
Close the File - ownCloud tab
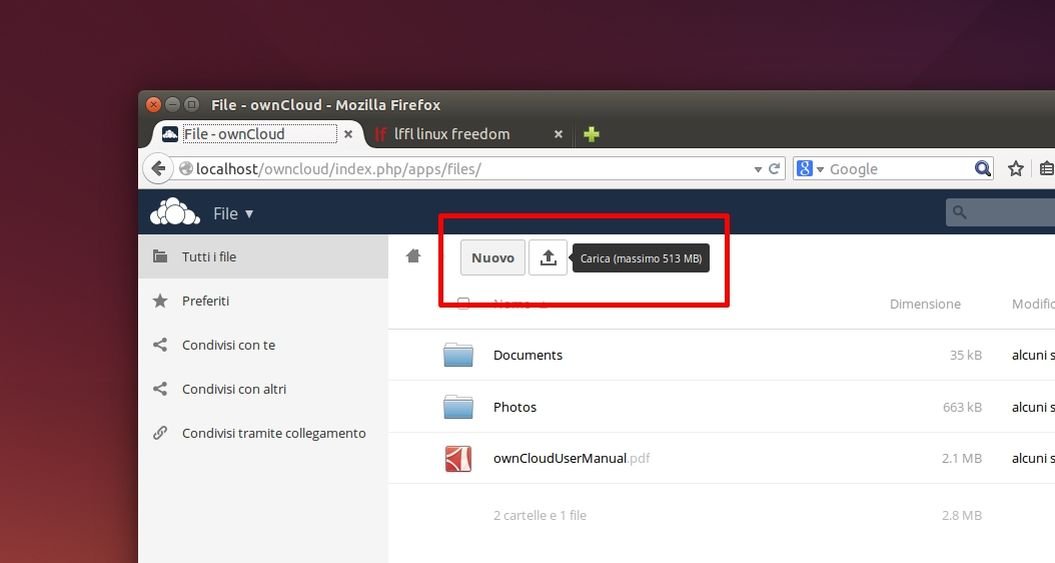pos(348,135)
